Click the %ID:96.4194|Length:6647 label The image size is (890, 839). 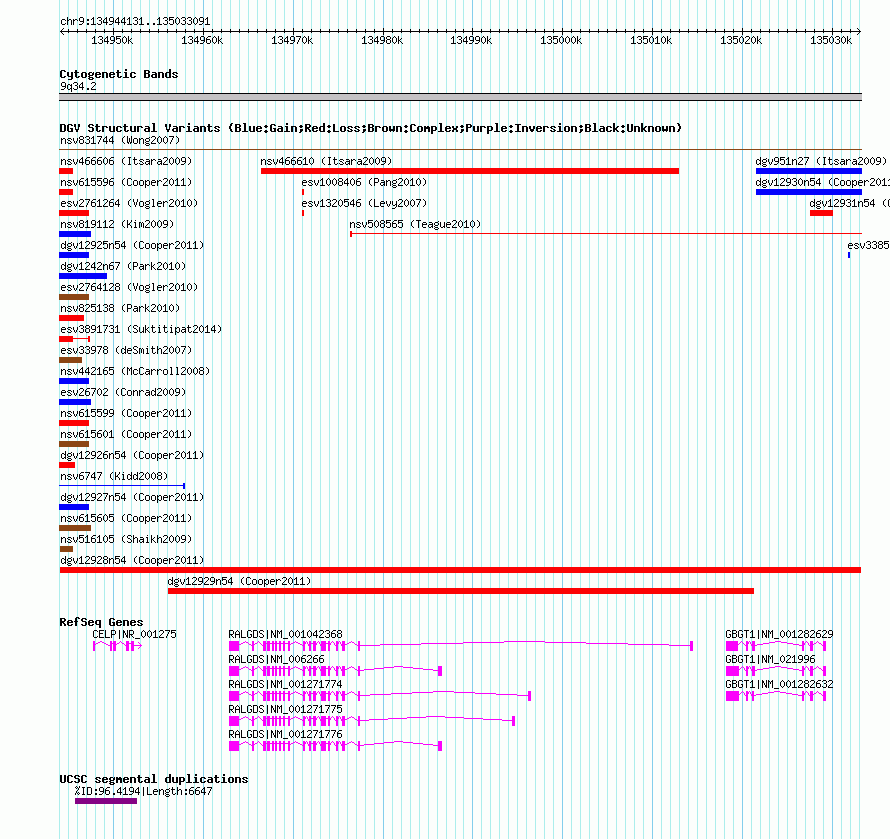(144, 791)
